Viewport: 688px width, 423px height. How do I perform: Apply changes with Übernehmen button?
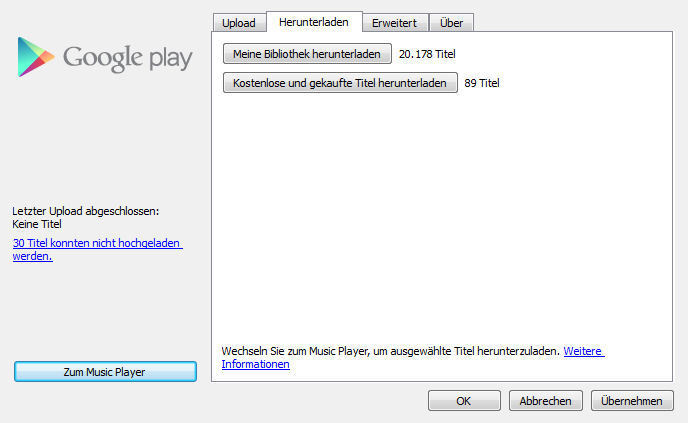click(632, 401)
